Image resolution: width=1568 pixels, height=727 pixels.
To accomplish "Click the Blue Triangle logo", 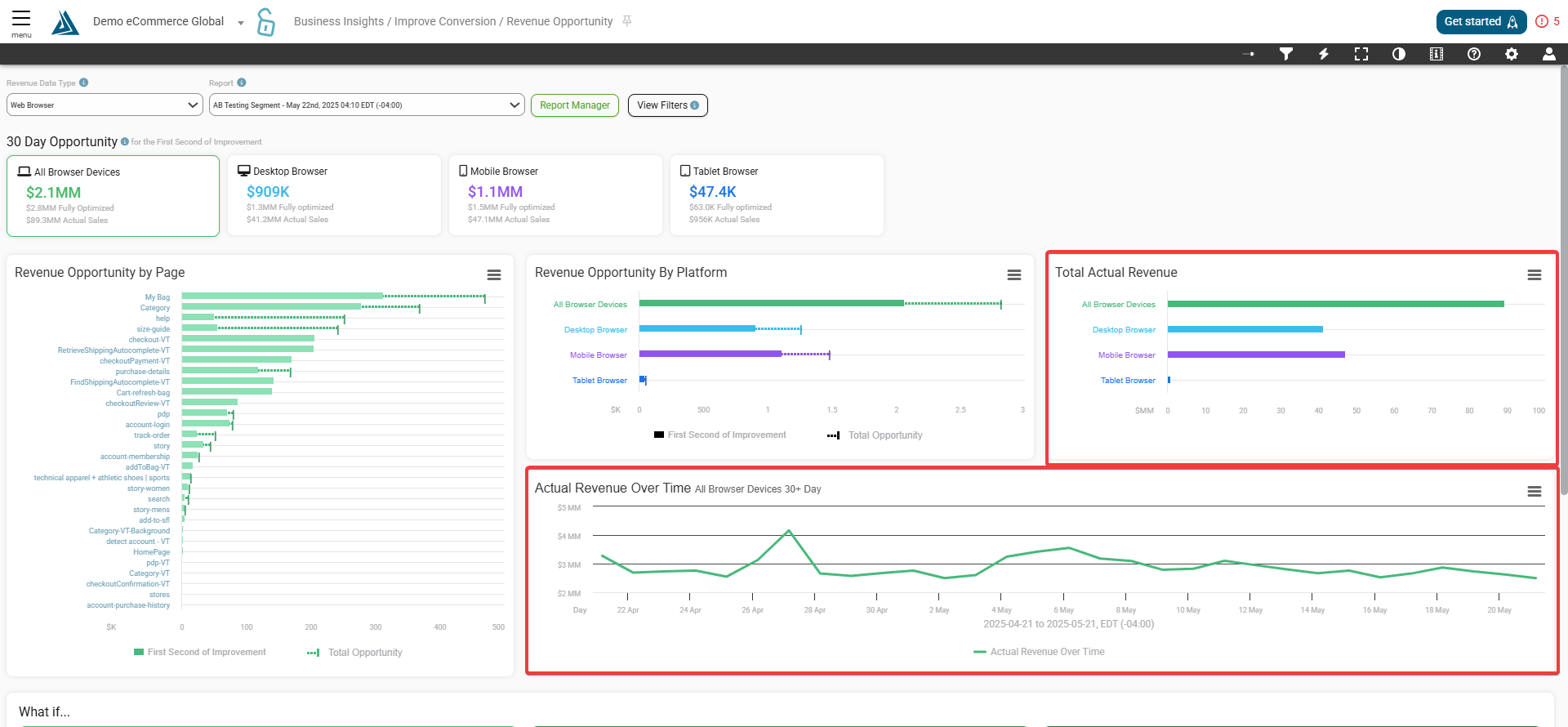I will [x=65, y=22].
